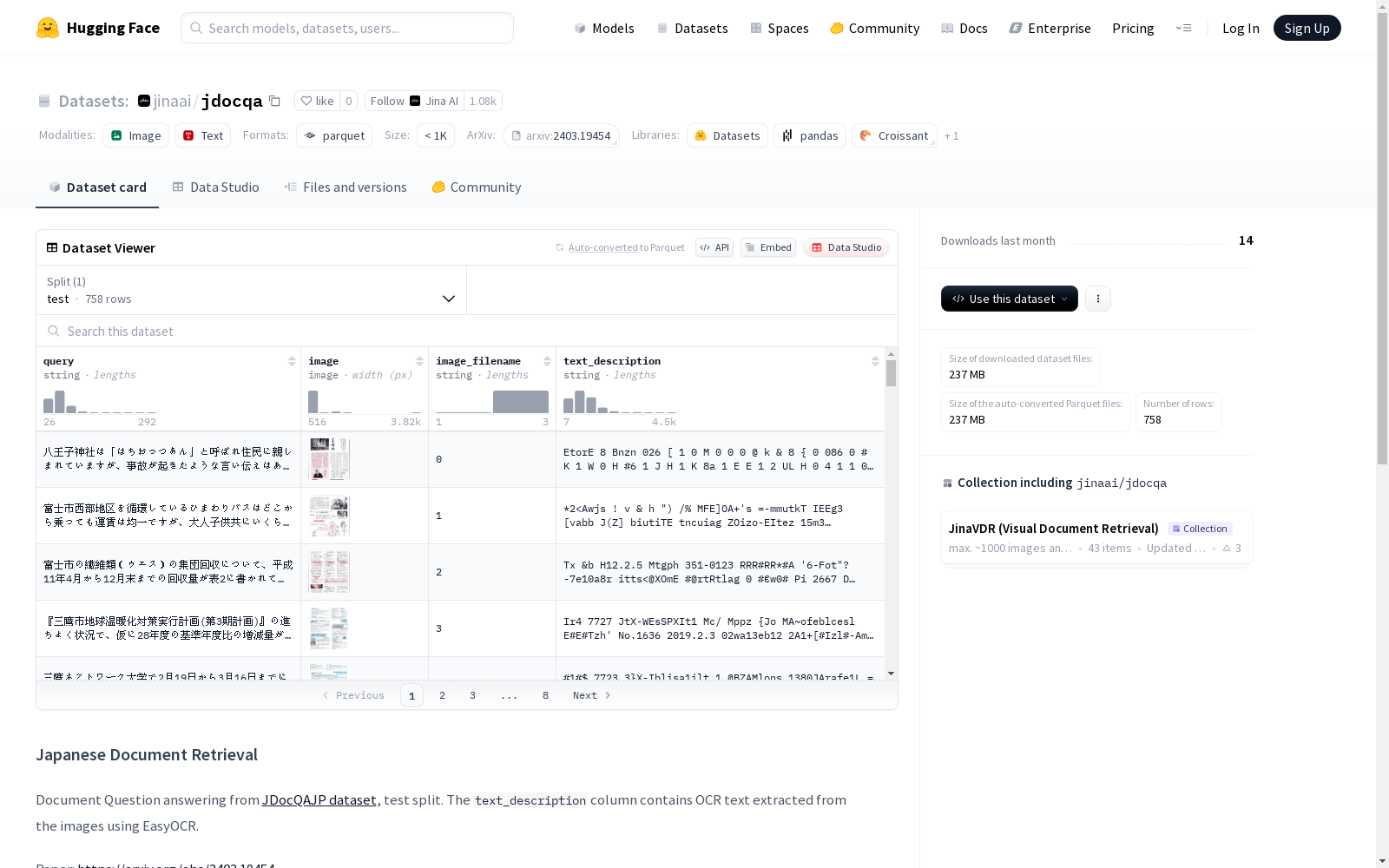Click the dataset table vertical scrollbar thumb
Viewport: 1389px width, 868px height.
click(x=891, y=373)
